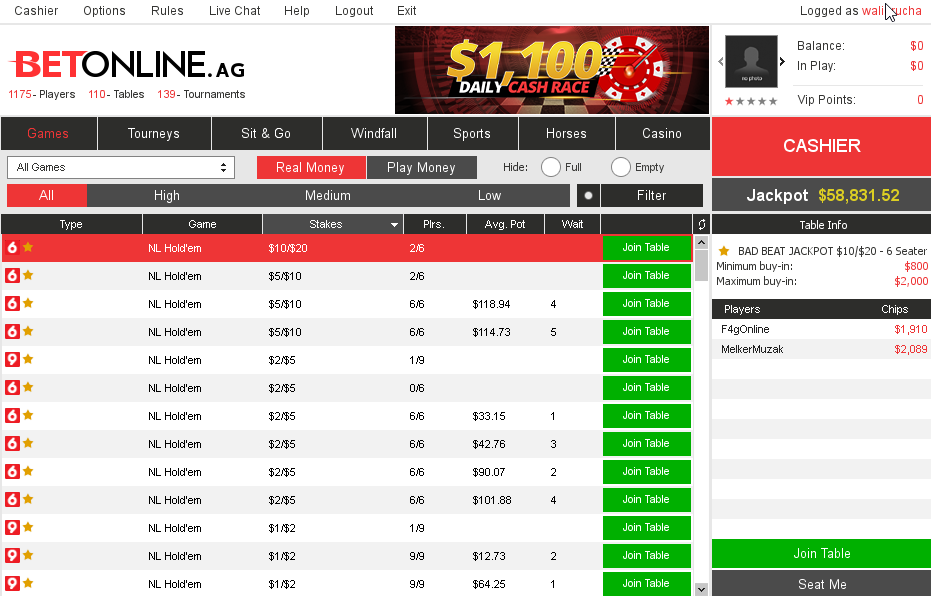
Task: Select Play Money mode
Action: pos(421,167)
